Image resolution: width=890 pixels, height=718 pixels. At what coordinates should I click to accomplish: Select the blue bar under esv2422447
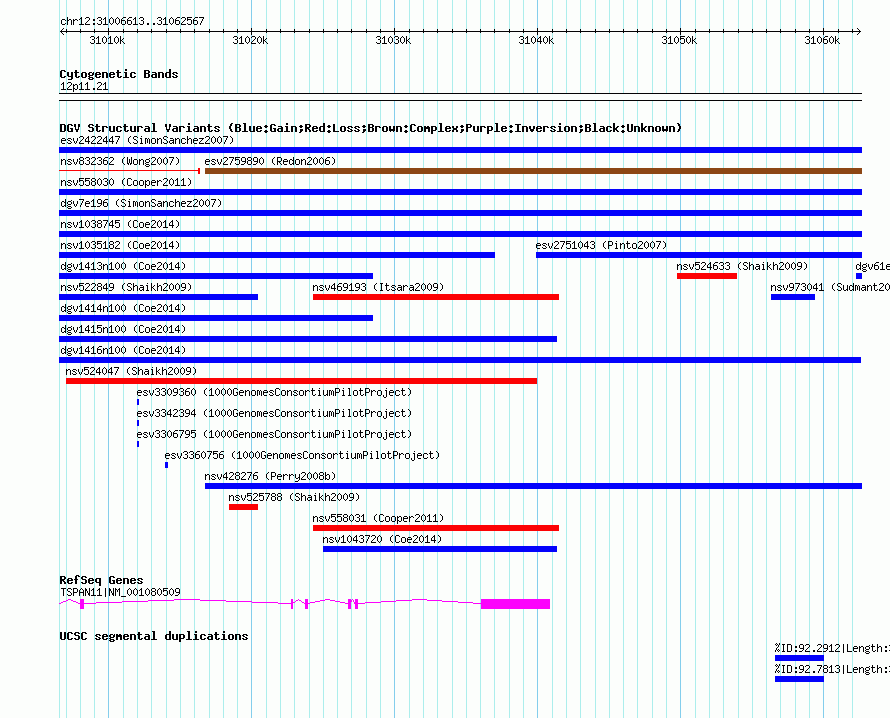460,150
